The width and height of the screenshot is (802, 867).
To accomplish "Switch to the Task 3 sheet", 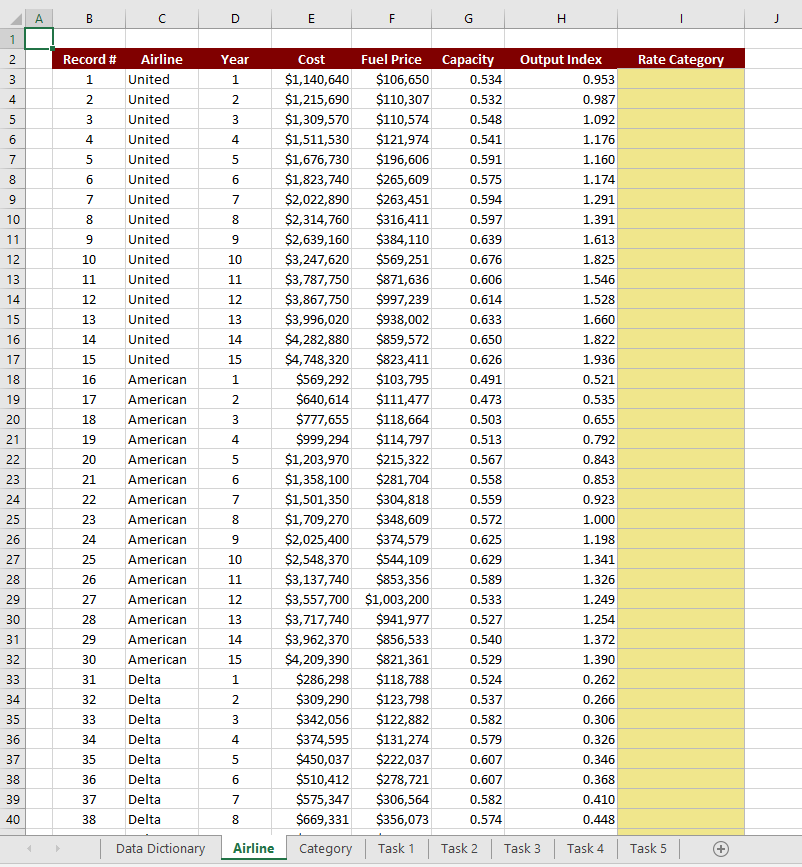I will (x=522, y=848).
